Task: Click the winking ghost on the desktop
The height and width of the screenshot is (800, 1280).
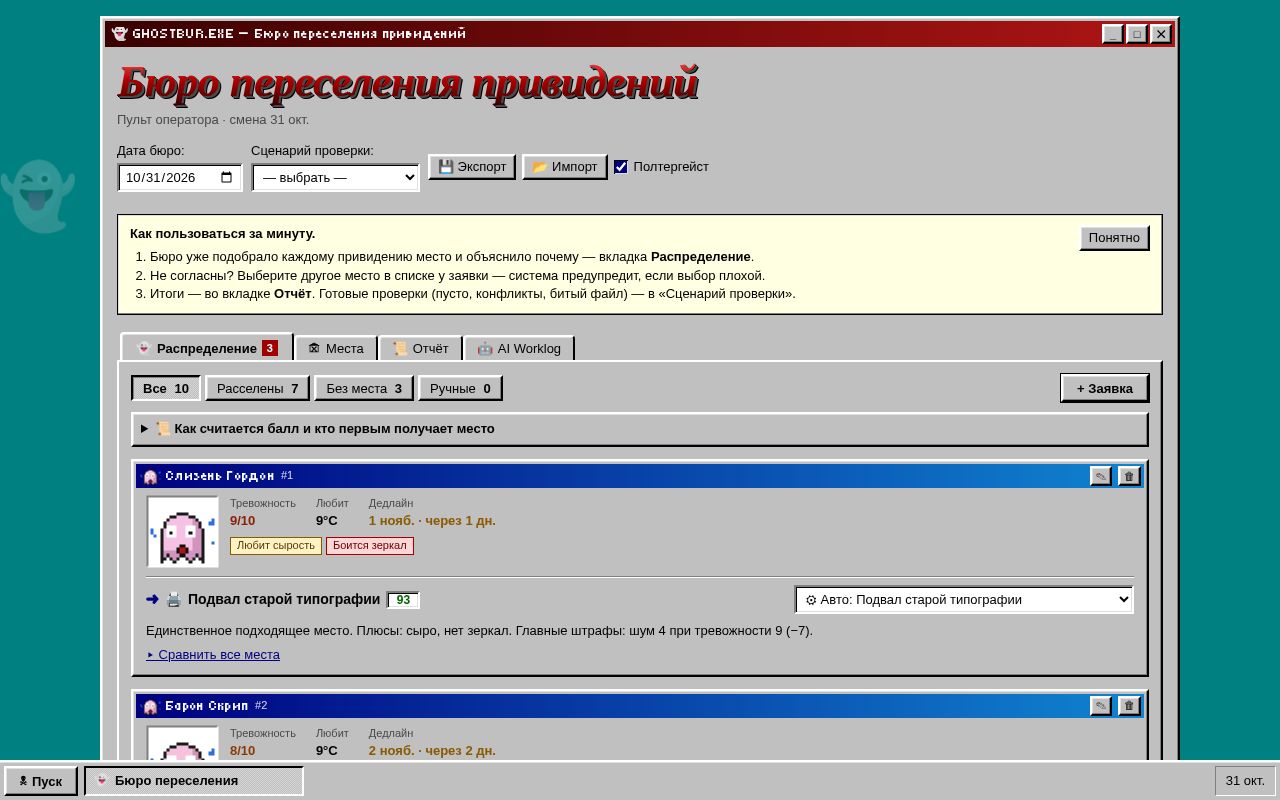Action: coord(38,196)
